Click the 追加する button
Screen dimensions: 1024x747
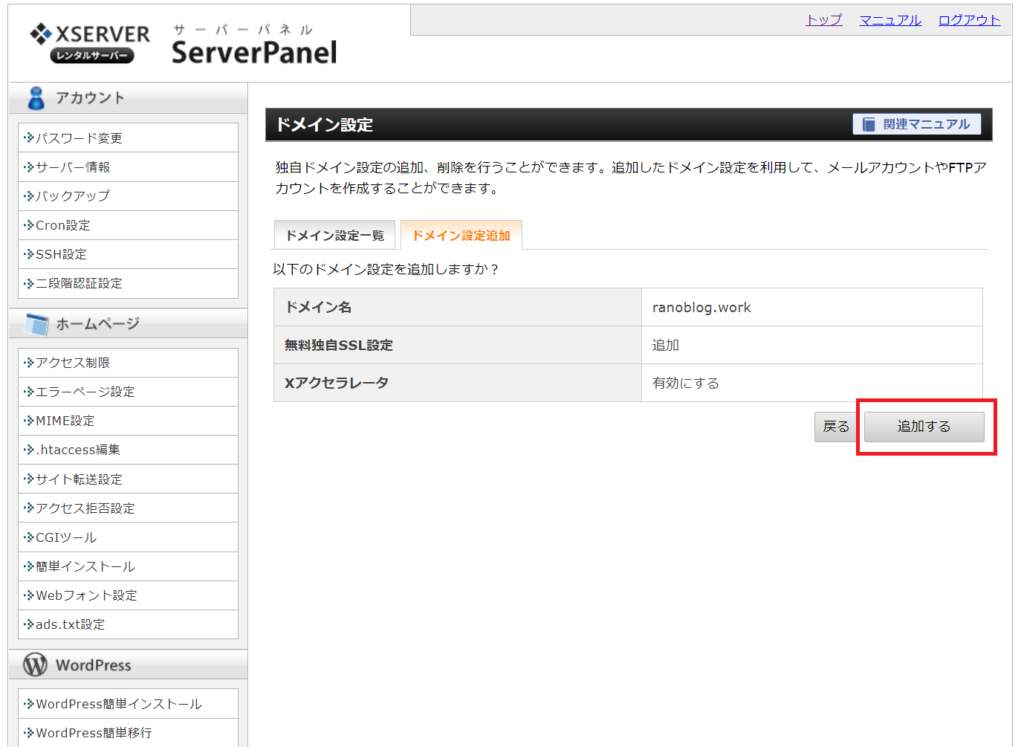coord(922,426)
